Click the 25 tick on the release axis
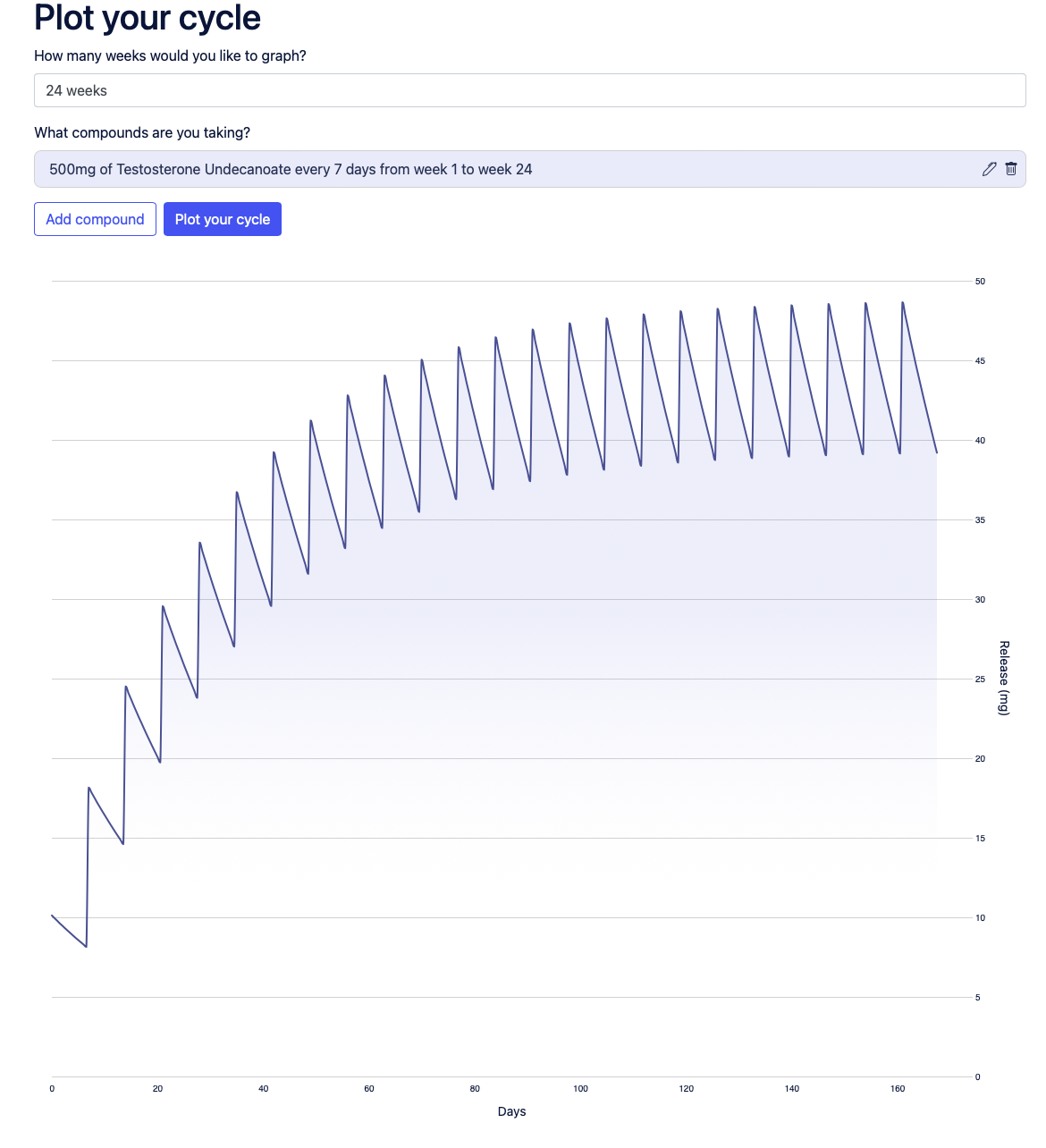This screenshot has height=1148, width=1046. (x=980, y=680)
